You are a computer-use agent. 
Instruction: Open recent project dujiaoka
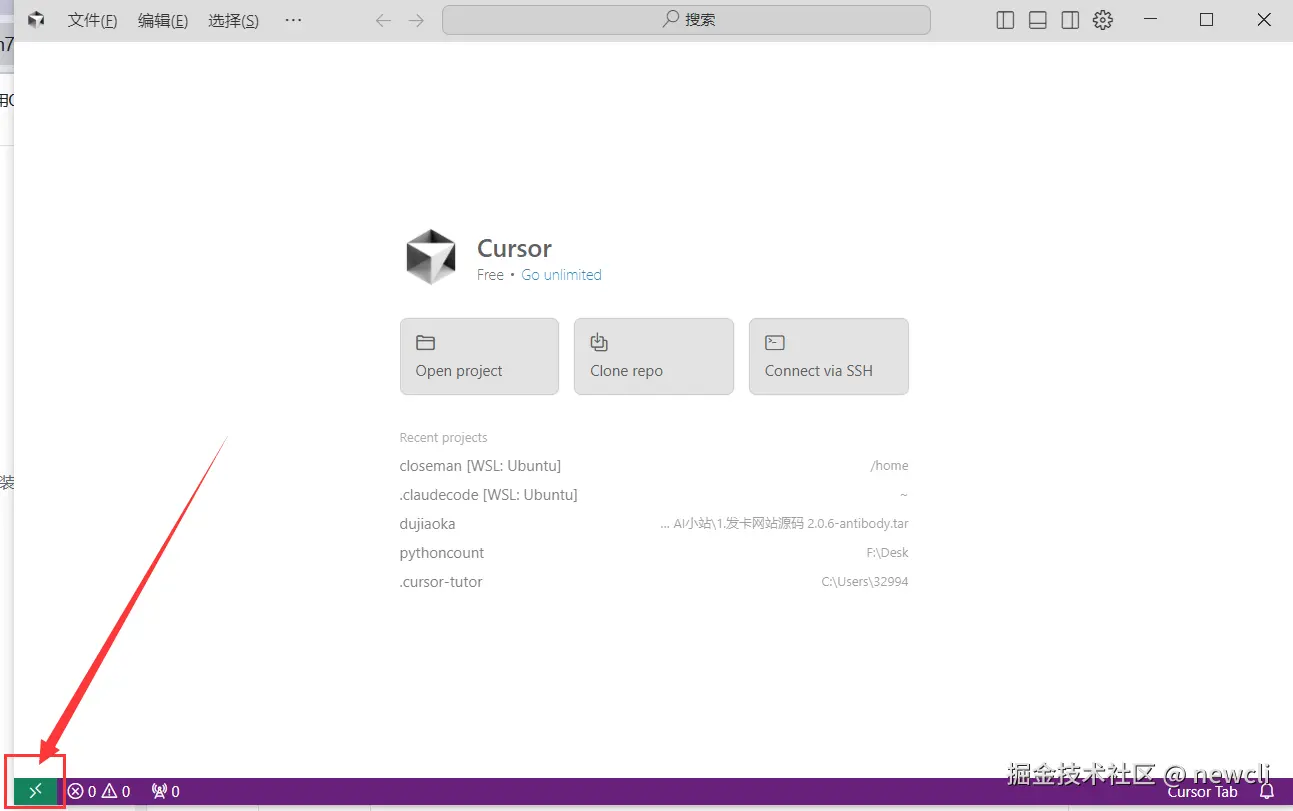point(654,524)
